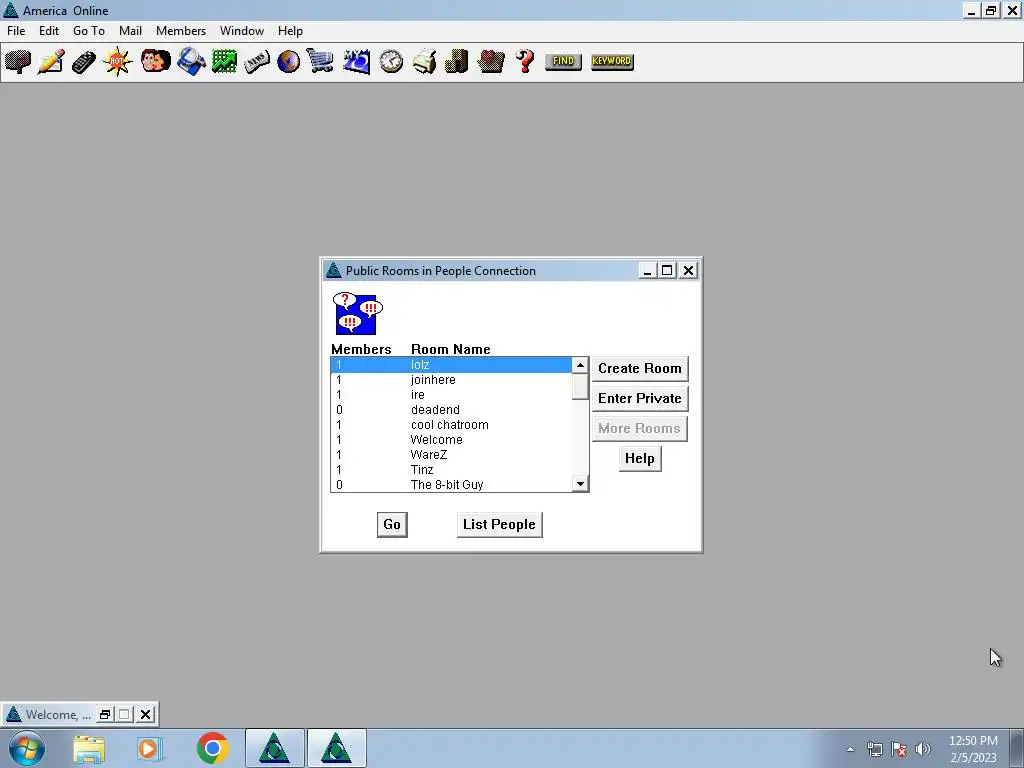Open the My AOL toolbar icon

tap(356, 61)
